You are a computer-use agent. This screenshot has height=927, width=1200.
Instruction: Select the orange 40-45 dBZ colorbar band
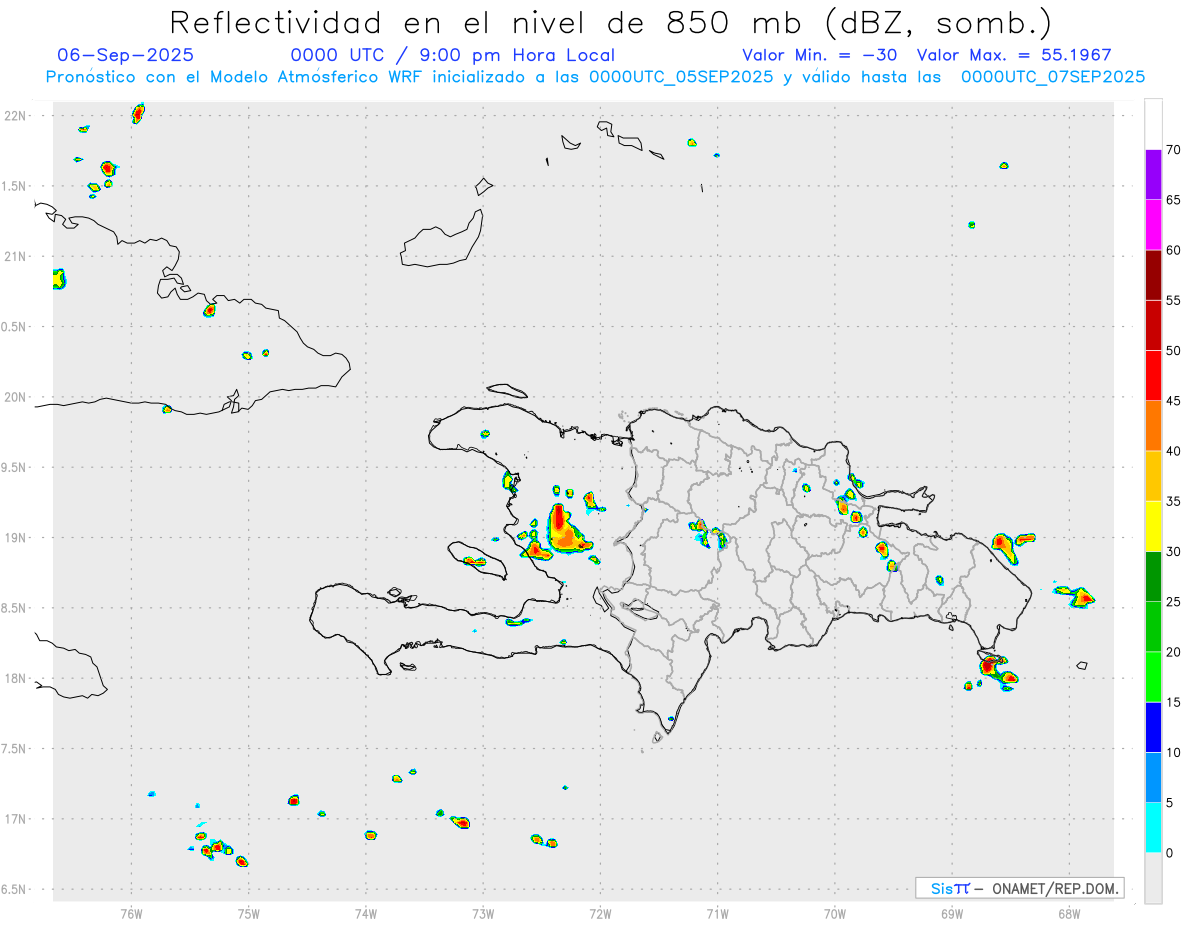coord(1153,426)
